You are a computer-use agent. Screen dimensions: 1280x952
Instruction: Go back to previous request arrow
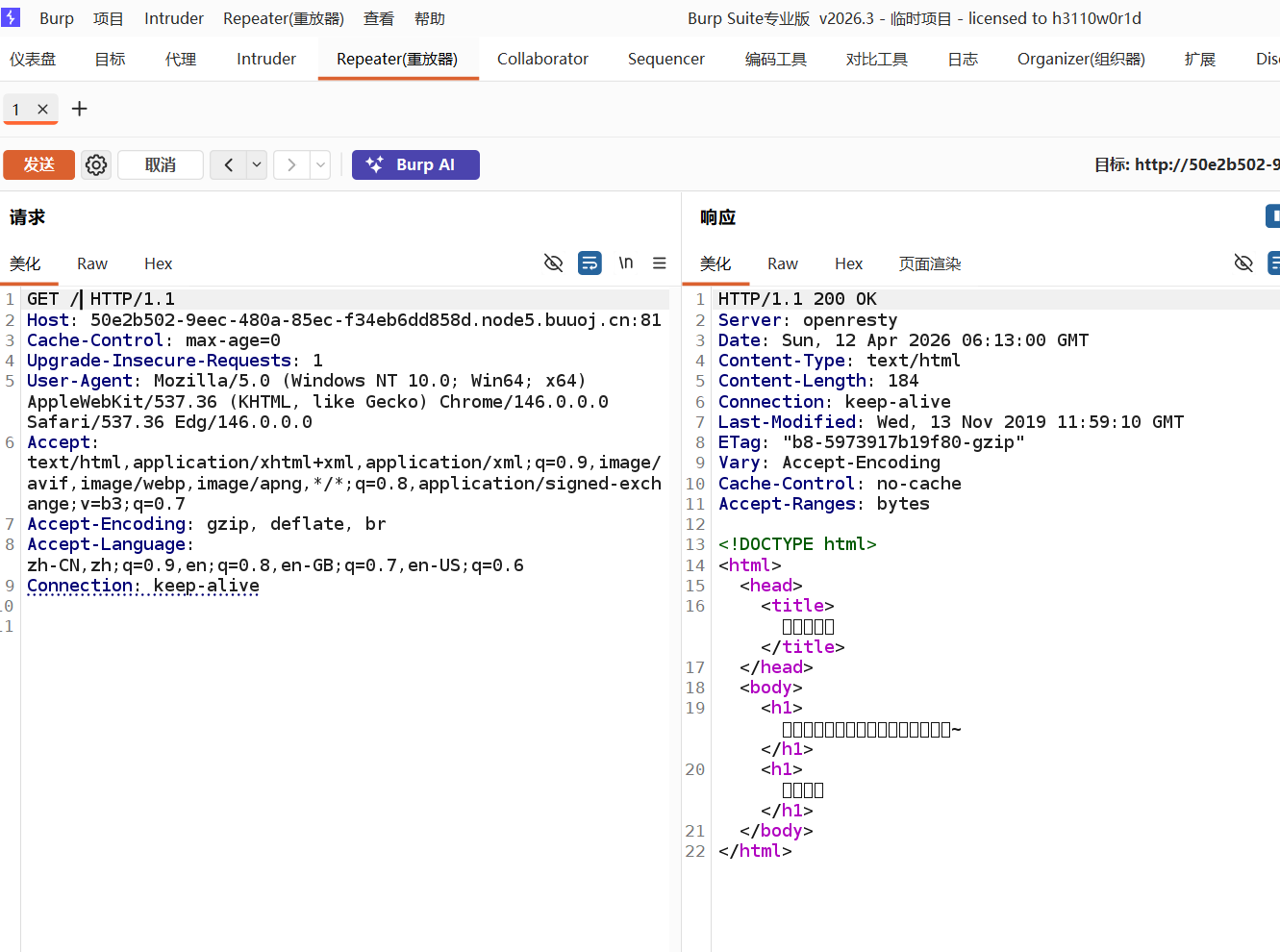pos(229,164)
